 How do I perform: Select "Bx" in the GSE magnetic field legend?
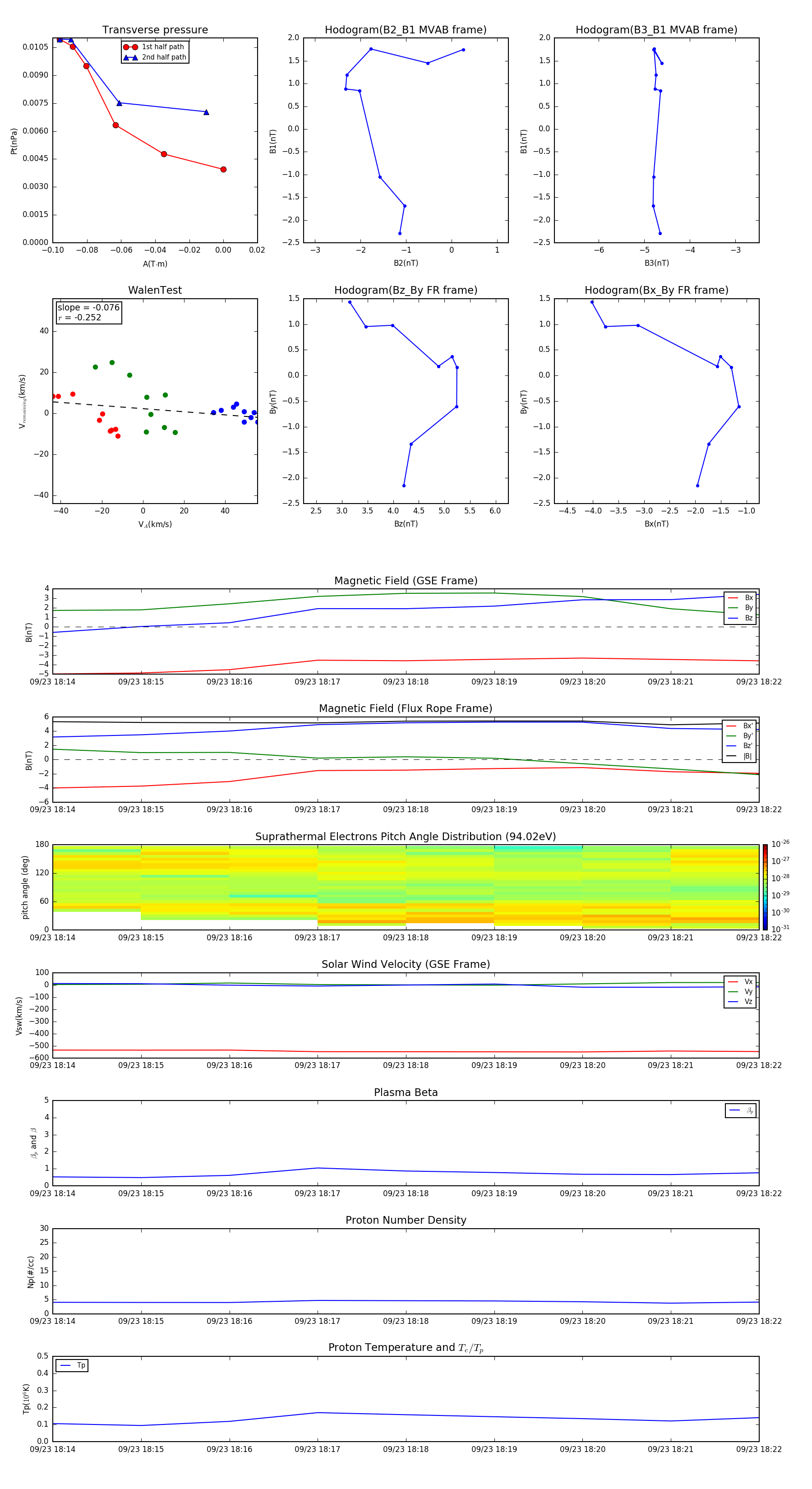(740, 598)
